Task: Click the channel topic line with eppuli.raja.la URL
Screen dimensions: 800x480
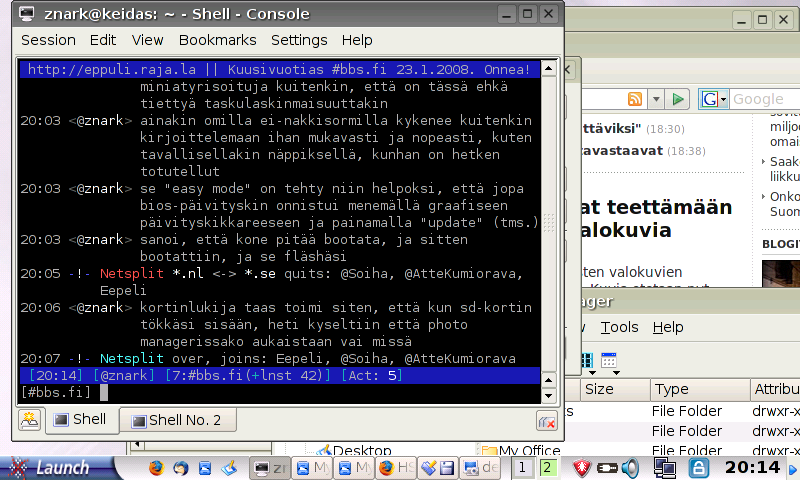Action: coord(280,69)
